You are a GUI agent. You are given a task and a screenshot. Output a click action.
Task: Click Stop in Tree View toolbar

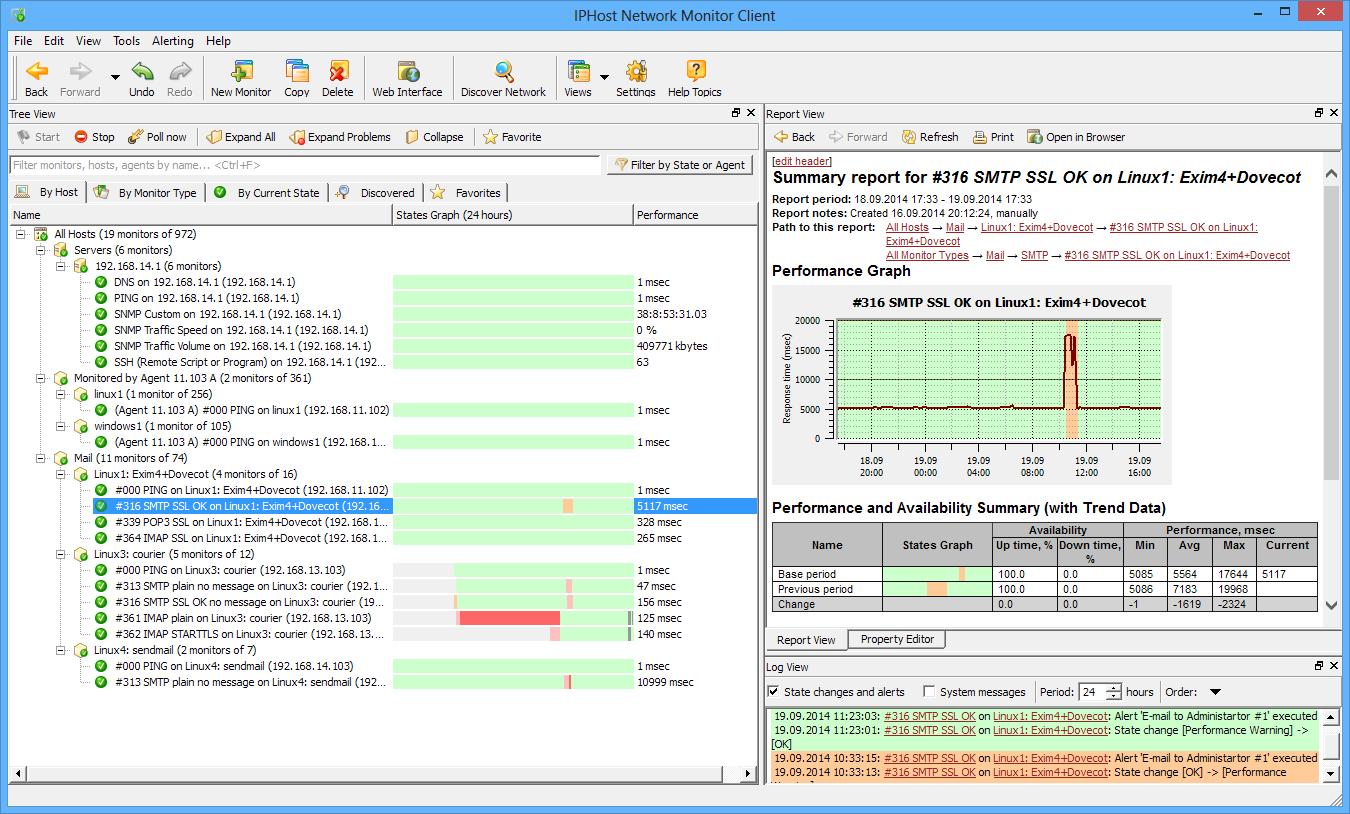pyautogui.click(x=94, y=137)
